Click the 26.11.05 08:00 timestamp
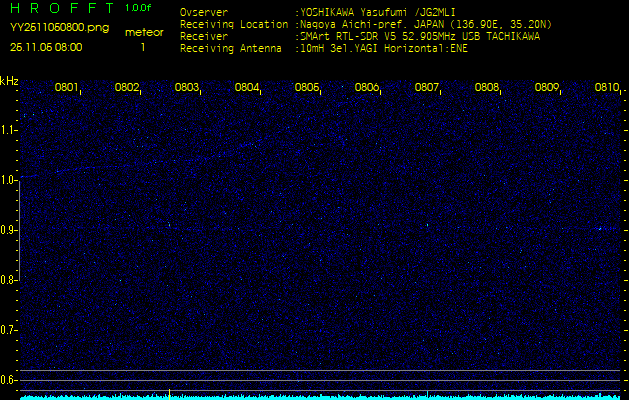Screen dimensions: 629x400 click(46, 46)
